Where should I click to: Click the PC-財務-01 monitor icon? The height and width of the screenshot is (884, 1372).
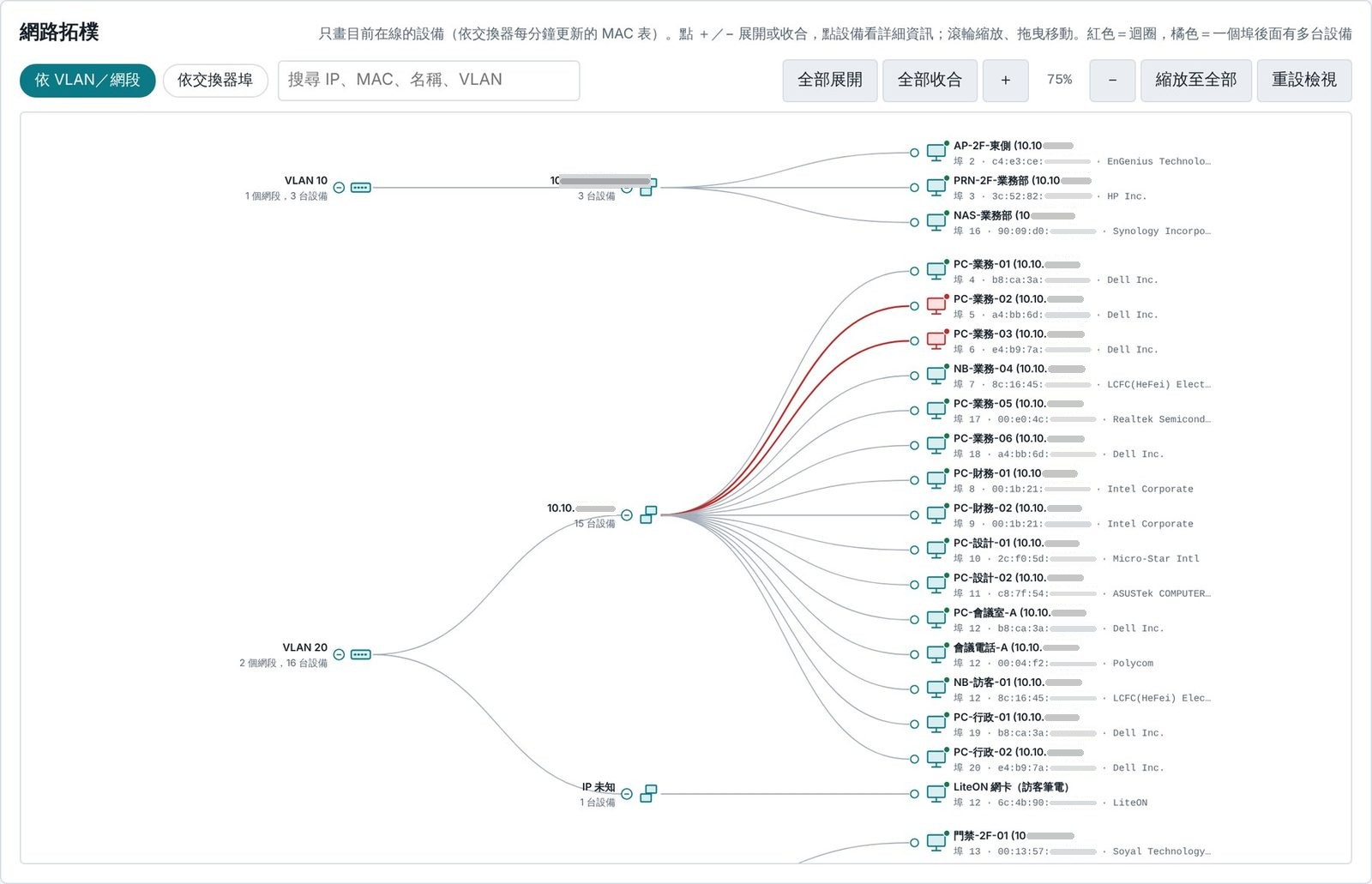[x=936, y=480]
